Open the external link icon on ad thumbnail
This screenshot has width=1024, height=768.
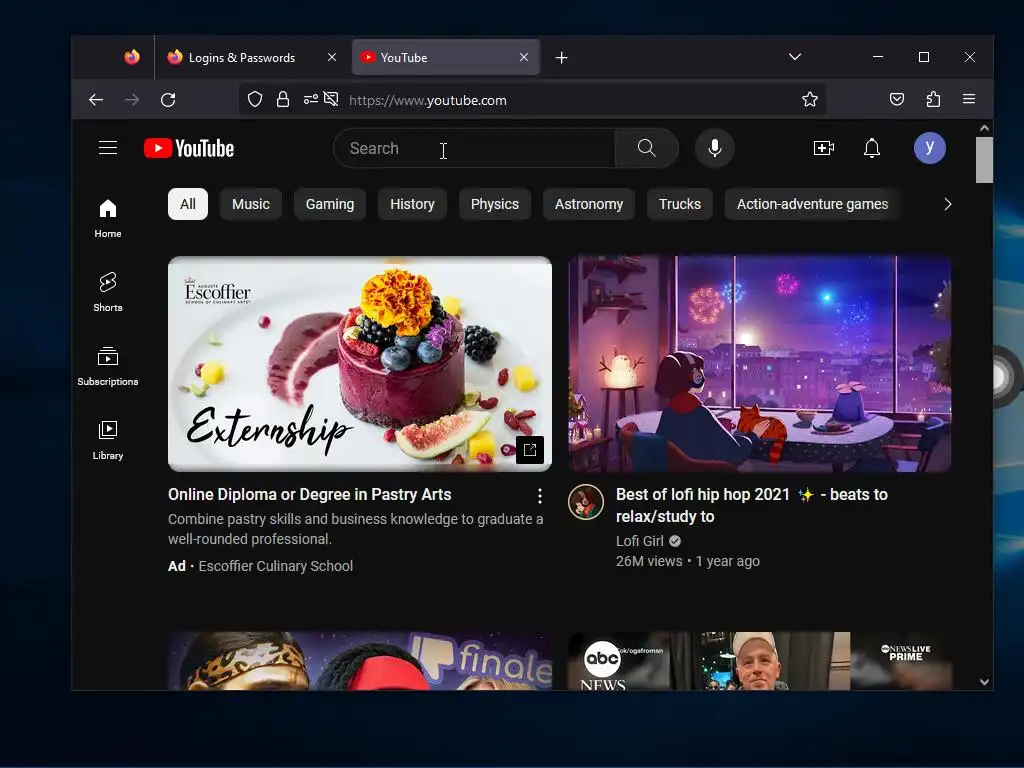pos(530,450)
